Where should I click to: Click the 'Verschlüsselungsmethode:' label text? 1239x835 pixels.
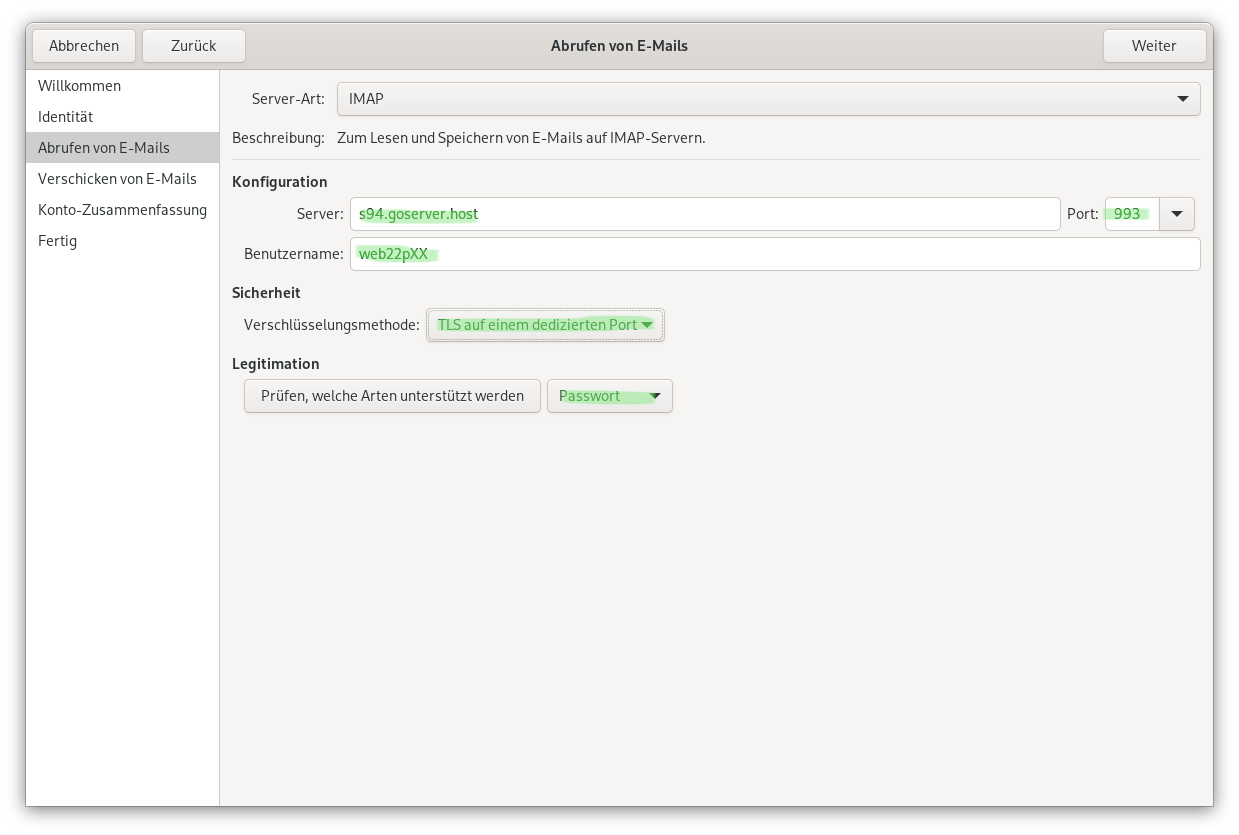tap(331, 325)
